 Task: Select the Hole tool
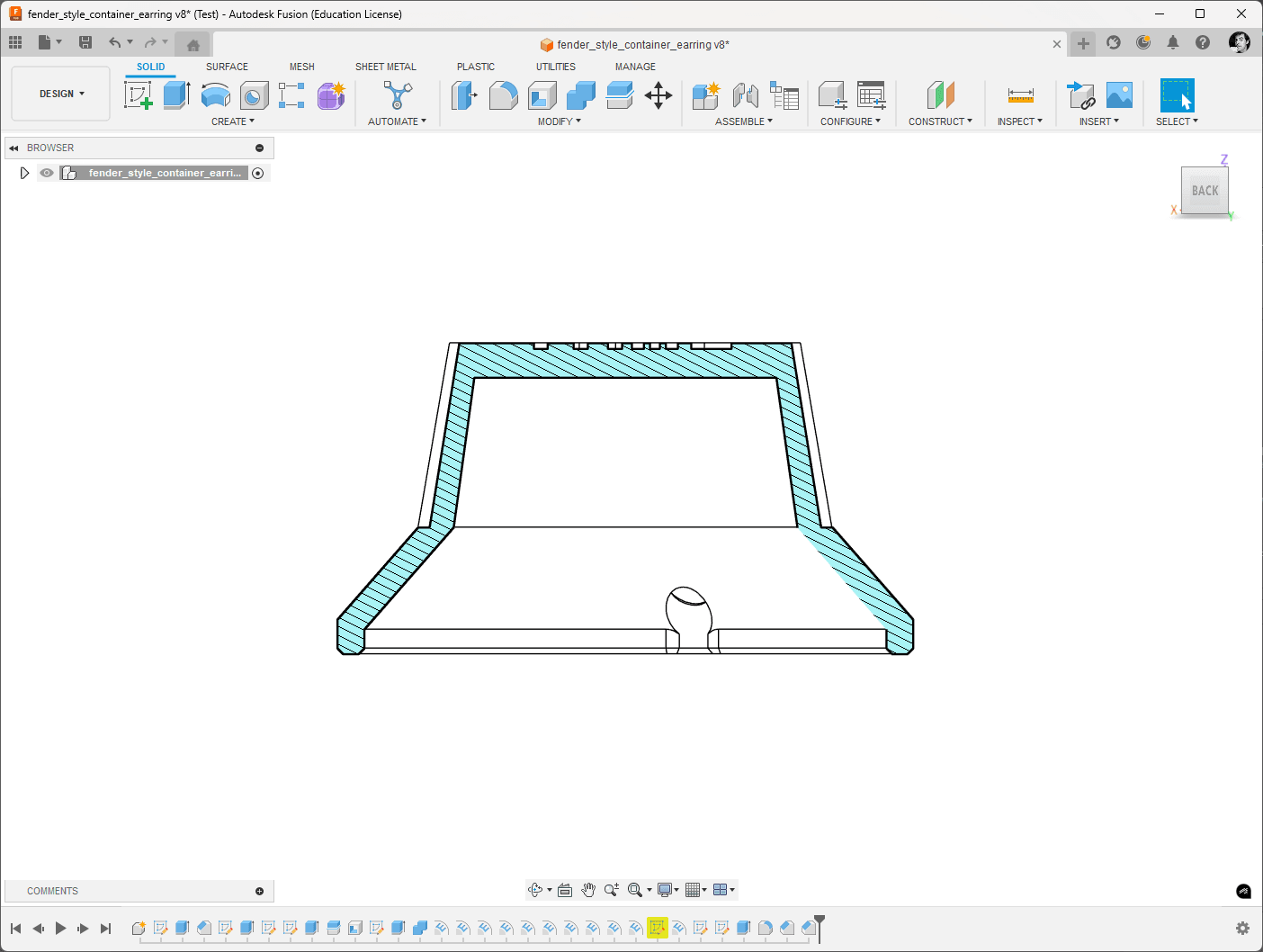[254, 94]
